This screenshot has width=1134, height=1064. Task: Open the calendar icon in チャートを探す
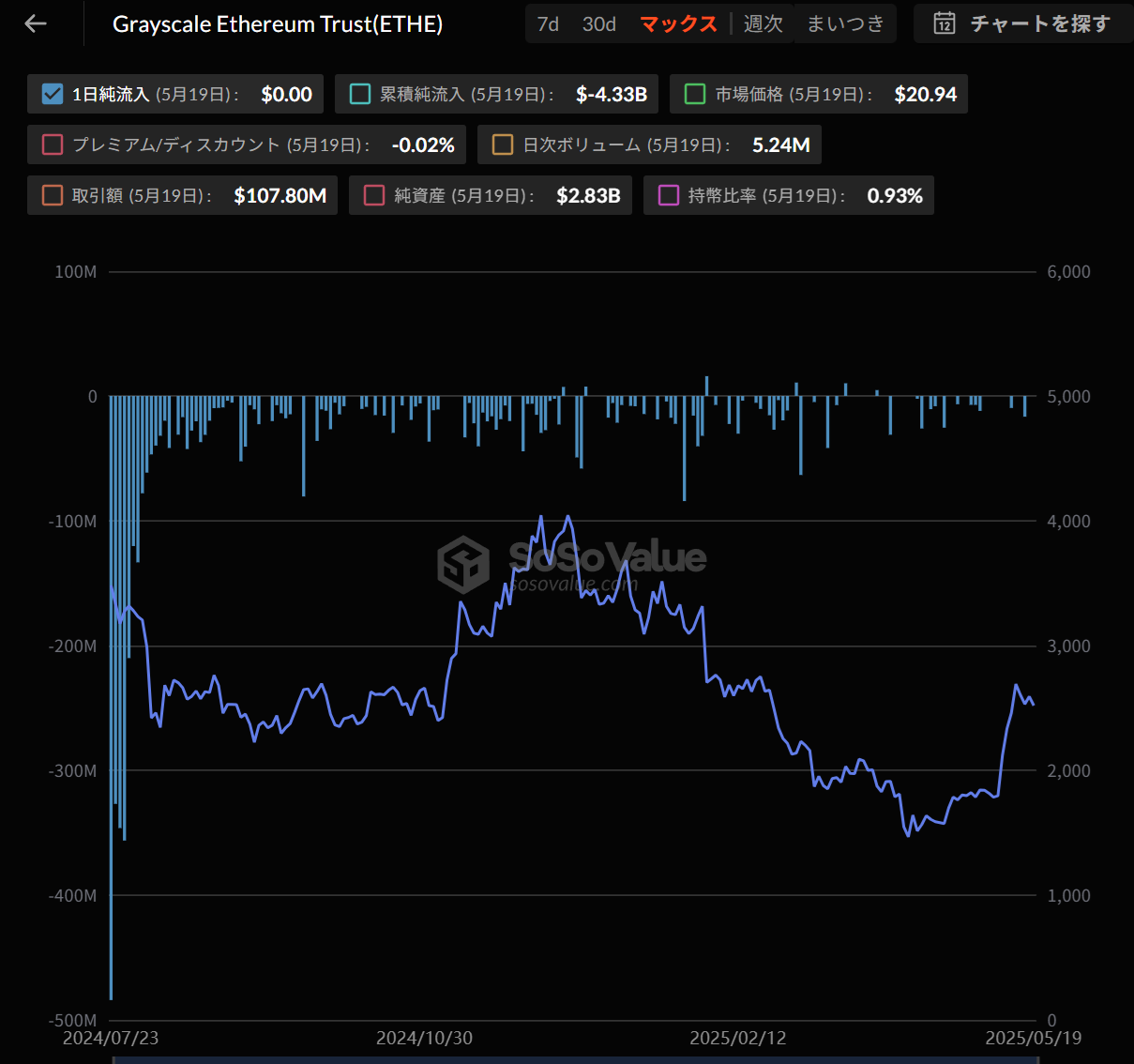(945, 23)
